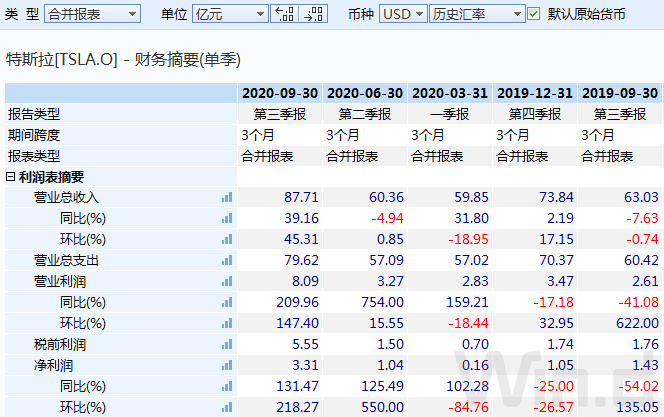This screenshot has width=664, height=417.
Task: Click 一季报 report type cell
Action: click(x=450, y=114)
